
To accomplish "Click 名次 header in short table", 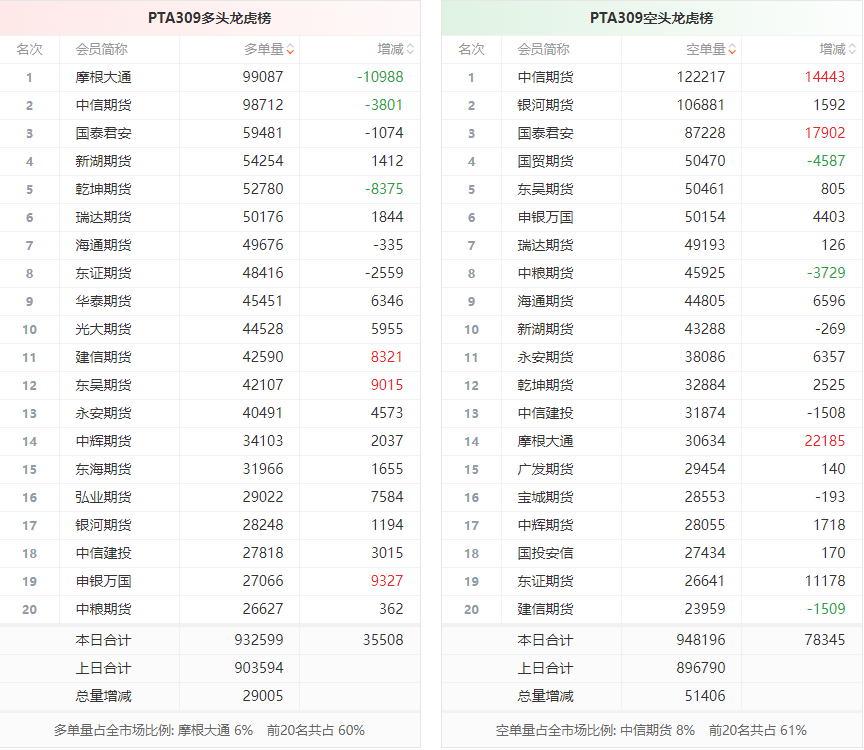I will click(x=471, y=50).
